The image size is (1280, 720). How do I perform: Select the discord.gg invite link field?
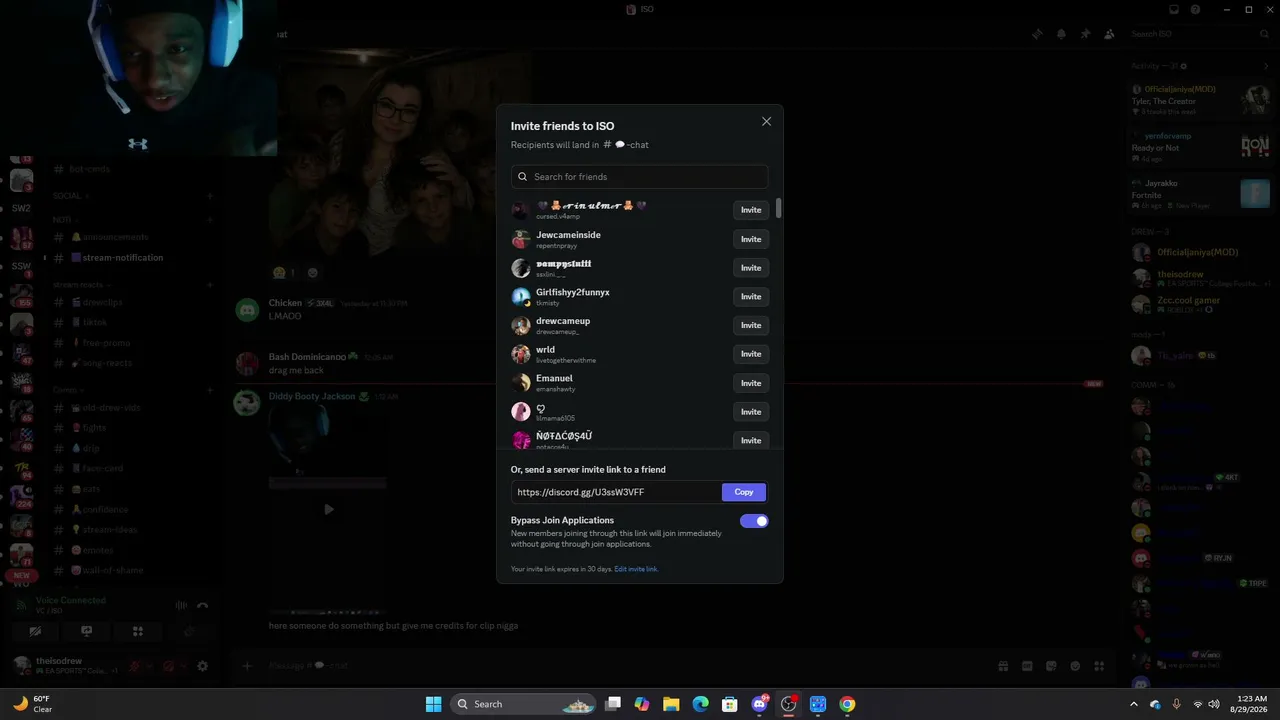click(617, 492)
